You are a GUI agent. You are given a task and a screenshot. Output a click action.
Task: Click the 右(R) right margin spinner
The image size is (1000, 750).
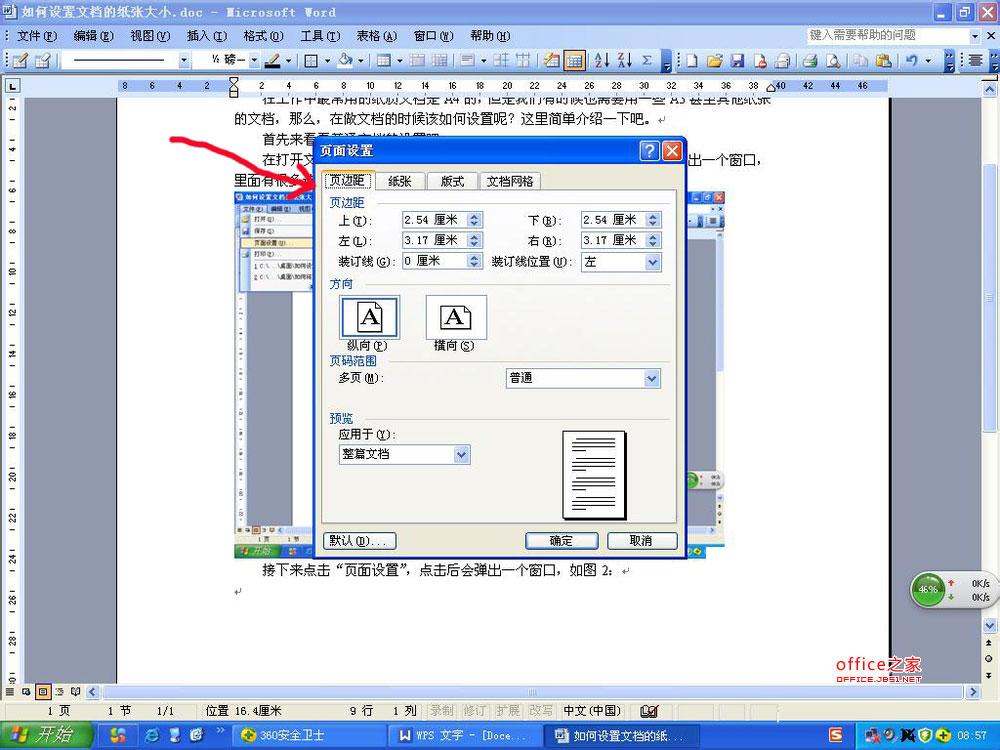pos(652,240)
